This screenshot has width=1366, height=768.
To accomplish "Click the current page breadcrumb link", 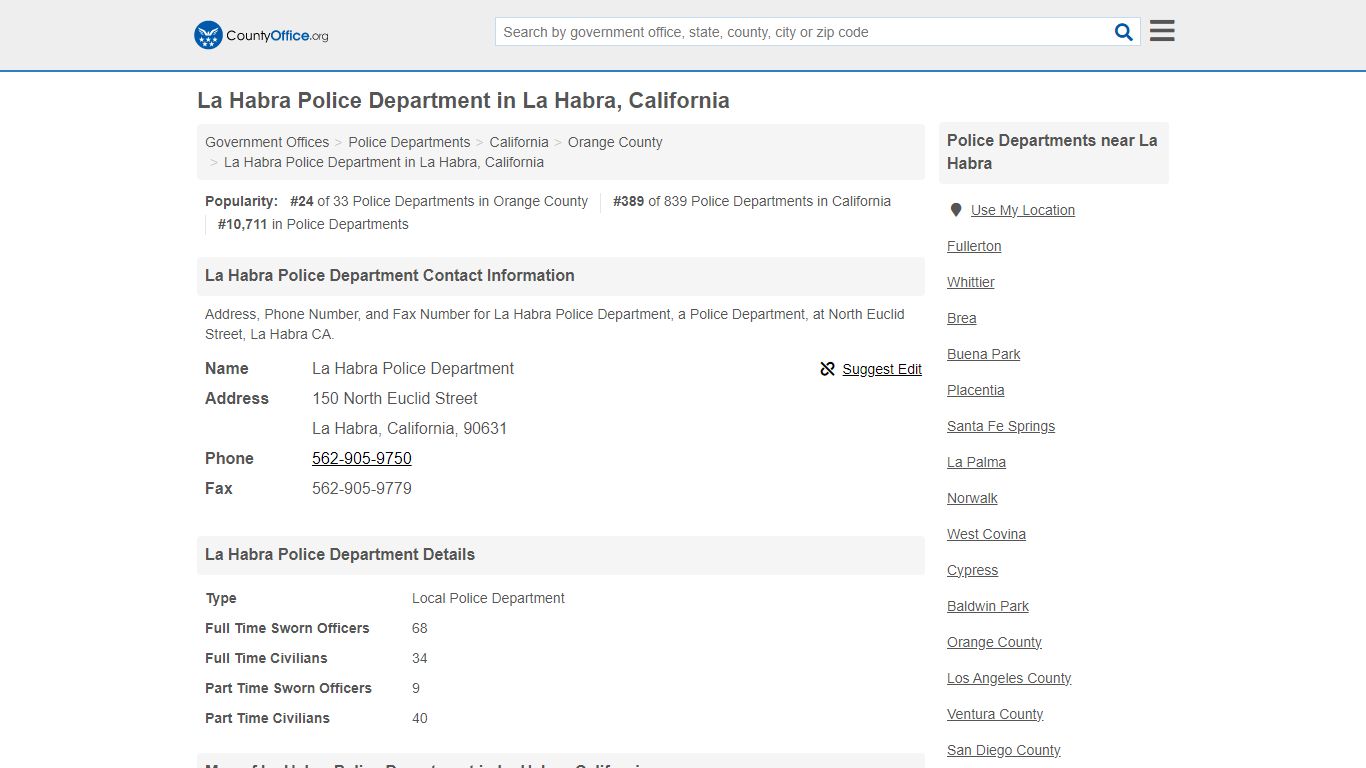I will click(x=384, y=162).
